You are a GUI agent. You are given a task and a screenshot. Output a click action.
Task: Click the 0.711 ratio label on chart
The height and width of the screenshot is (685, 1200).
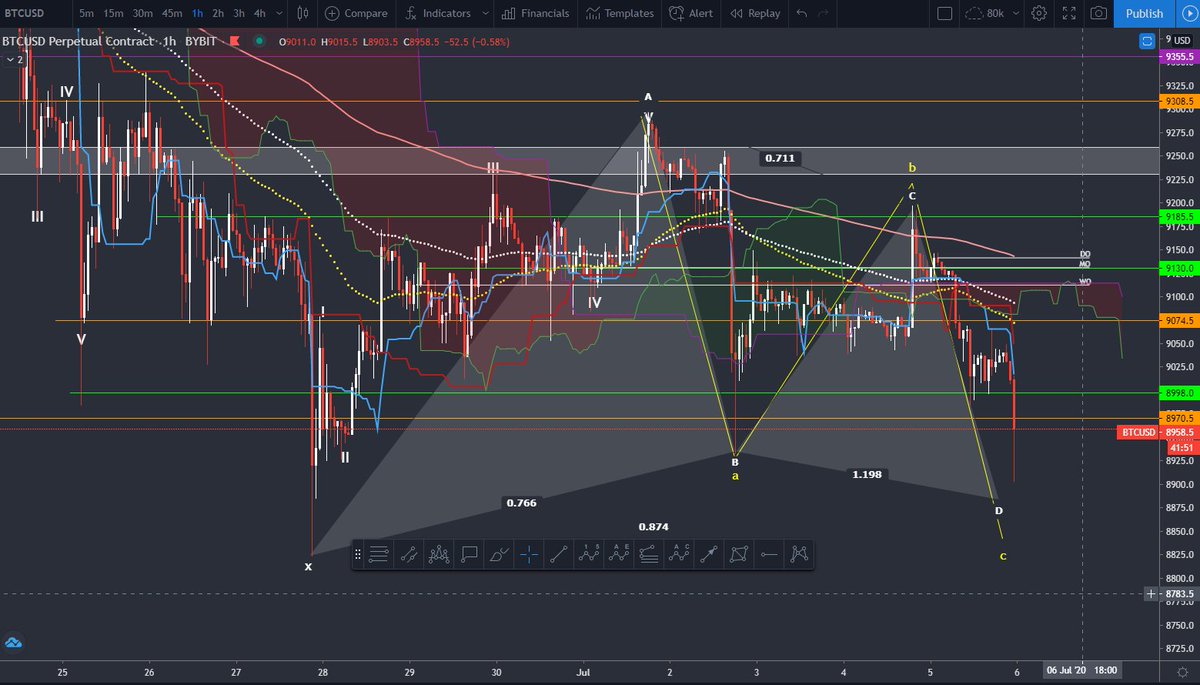(x=779, y=158)
